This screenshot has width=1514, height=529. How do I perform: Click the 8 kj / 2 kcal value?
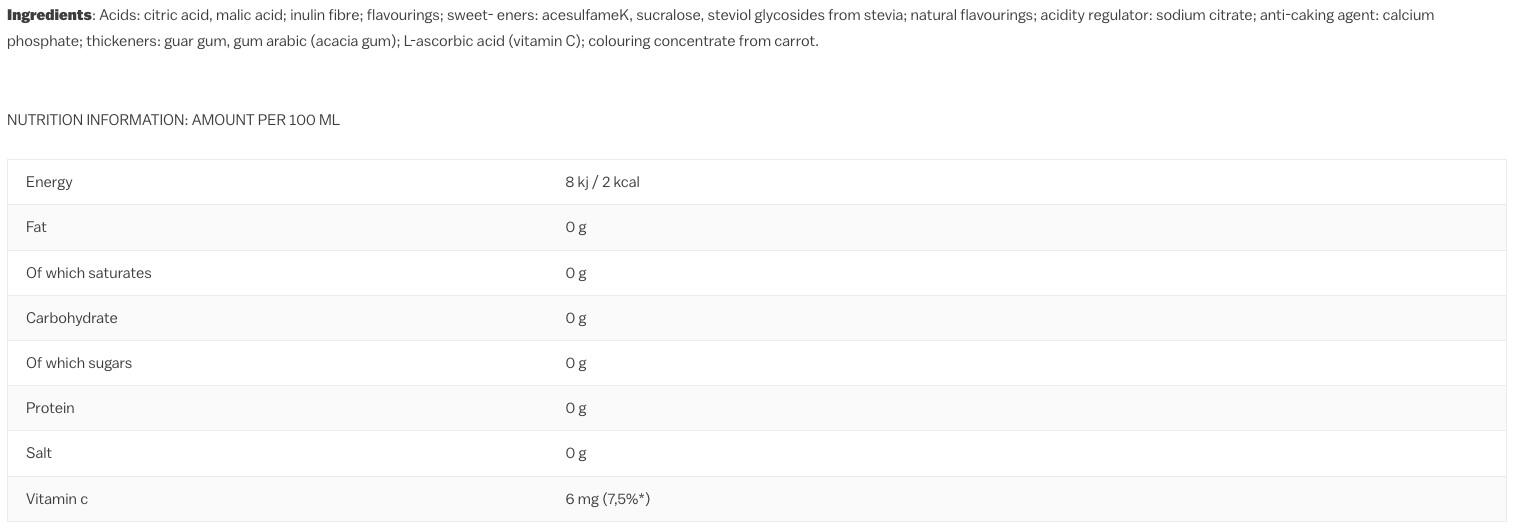coord(602,182)
